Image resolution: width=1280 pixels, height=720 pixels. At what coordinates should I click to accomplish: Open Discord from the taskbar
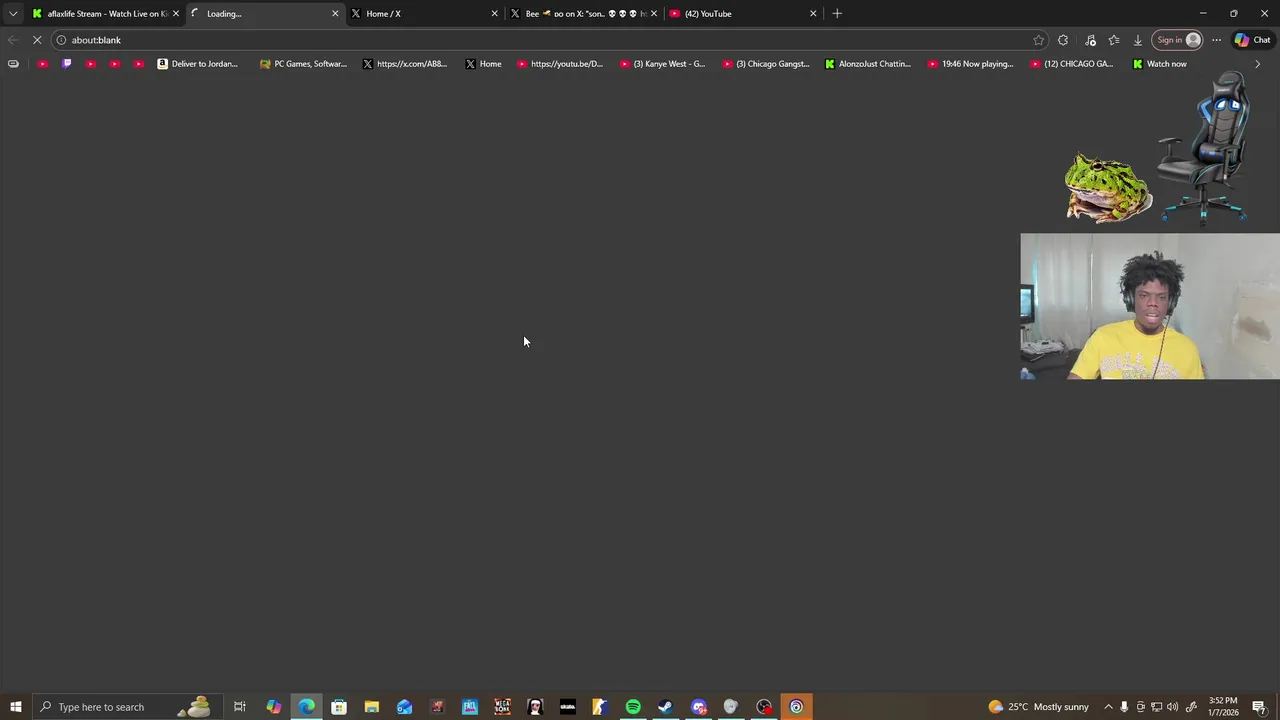click(x=698, y=707)
